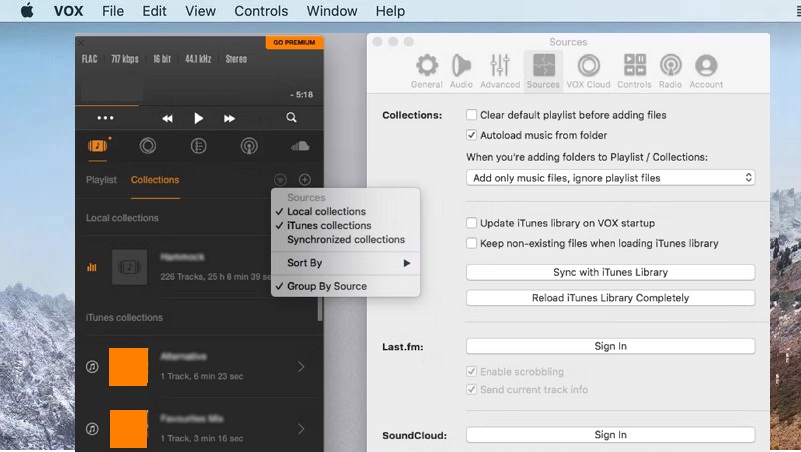This screenshot has width=801, height=452.
Task: Open the Controls preferences tab
Action: 634,72
